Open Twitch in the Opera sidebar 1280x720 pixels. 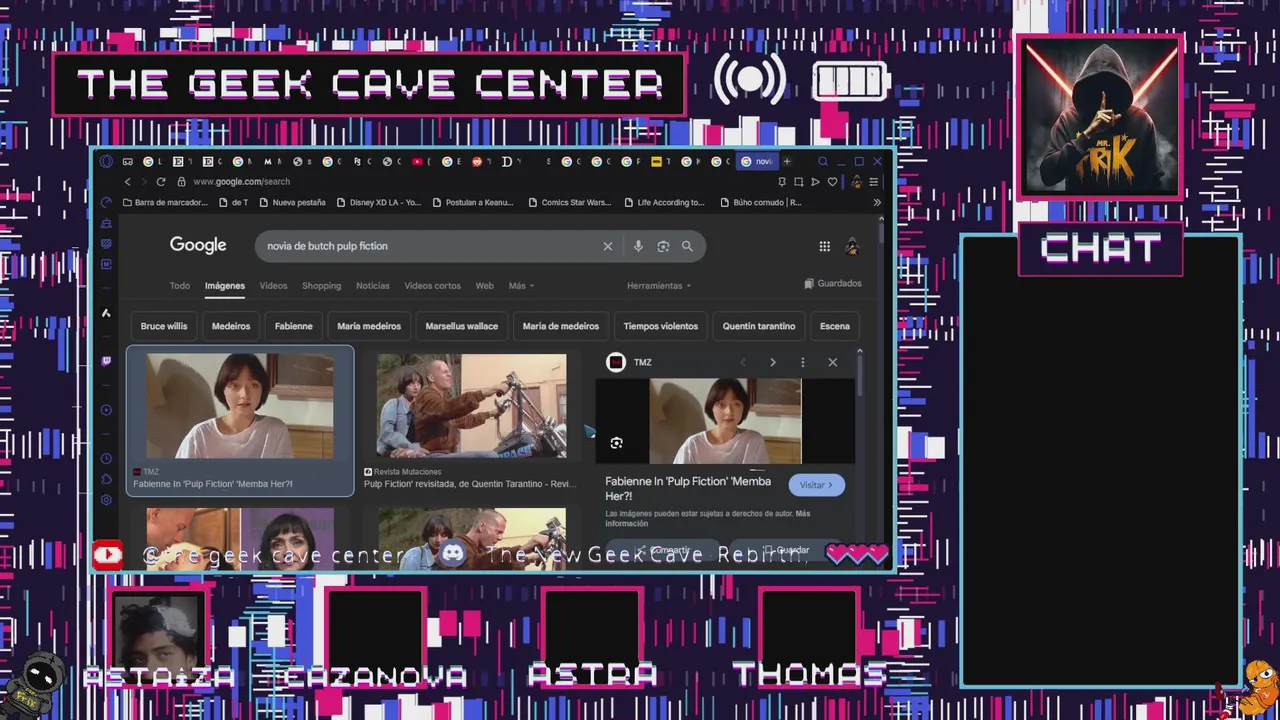point(106,361)
